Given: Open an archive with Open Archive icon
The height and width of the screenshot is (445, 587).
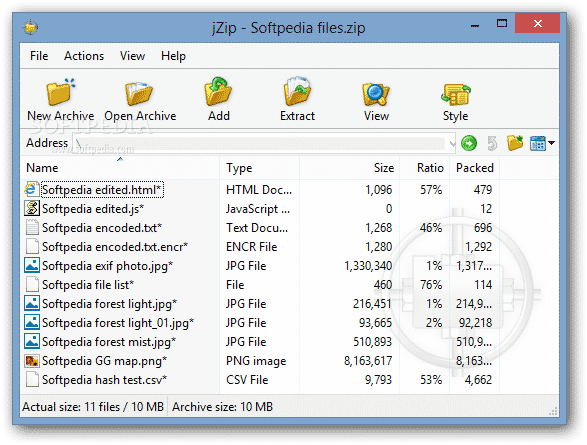Looking at the screenshot, I should point(139,94).
